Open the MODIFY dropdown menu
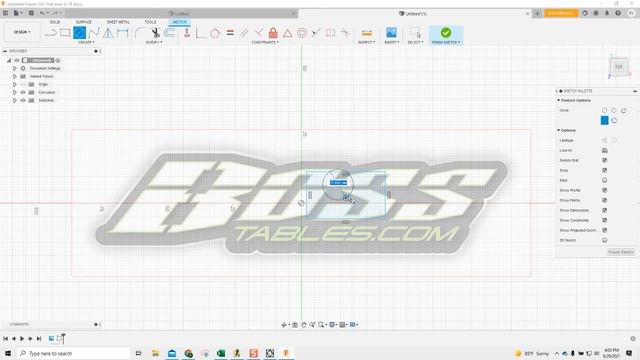640x360 pixels. coord(154,42)
